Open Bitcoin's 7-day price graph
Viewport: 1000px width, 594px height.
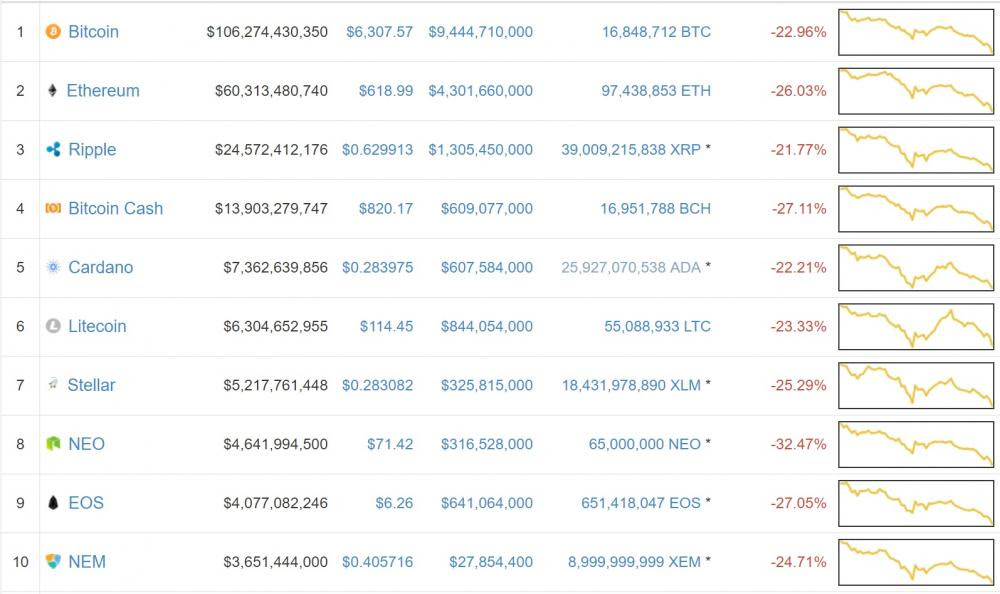coord(916,32)
